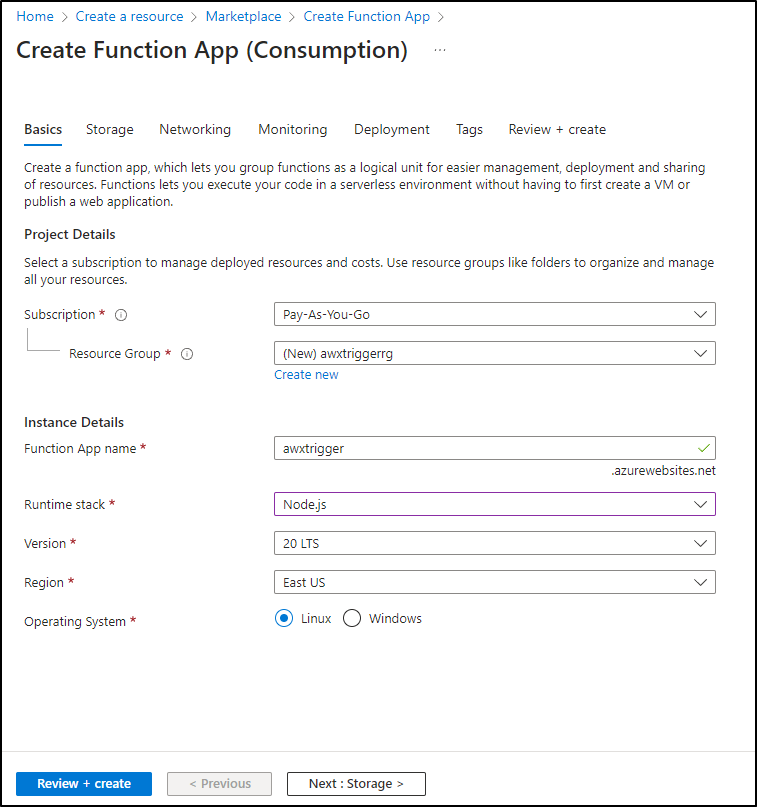
Task: Click the Instance Details heading
Action: (74, 422)
